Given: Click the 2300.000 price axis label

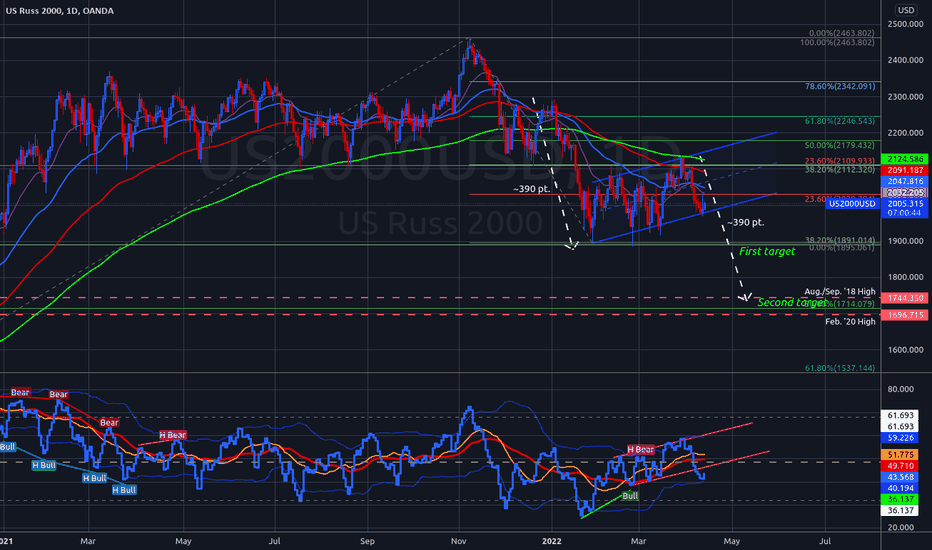Looking at the screenshot, I should (905, 96).
